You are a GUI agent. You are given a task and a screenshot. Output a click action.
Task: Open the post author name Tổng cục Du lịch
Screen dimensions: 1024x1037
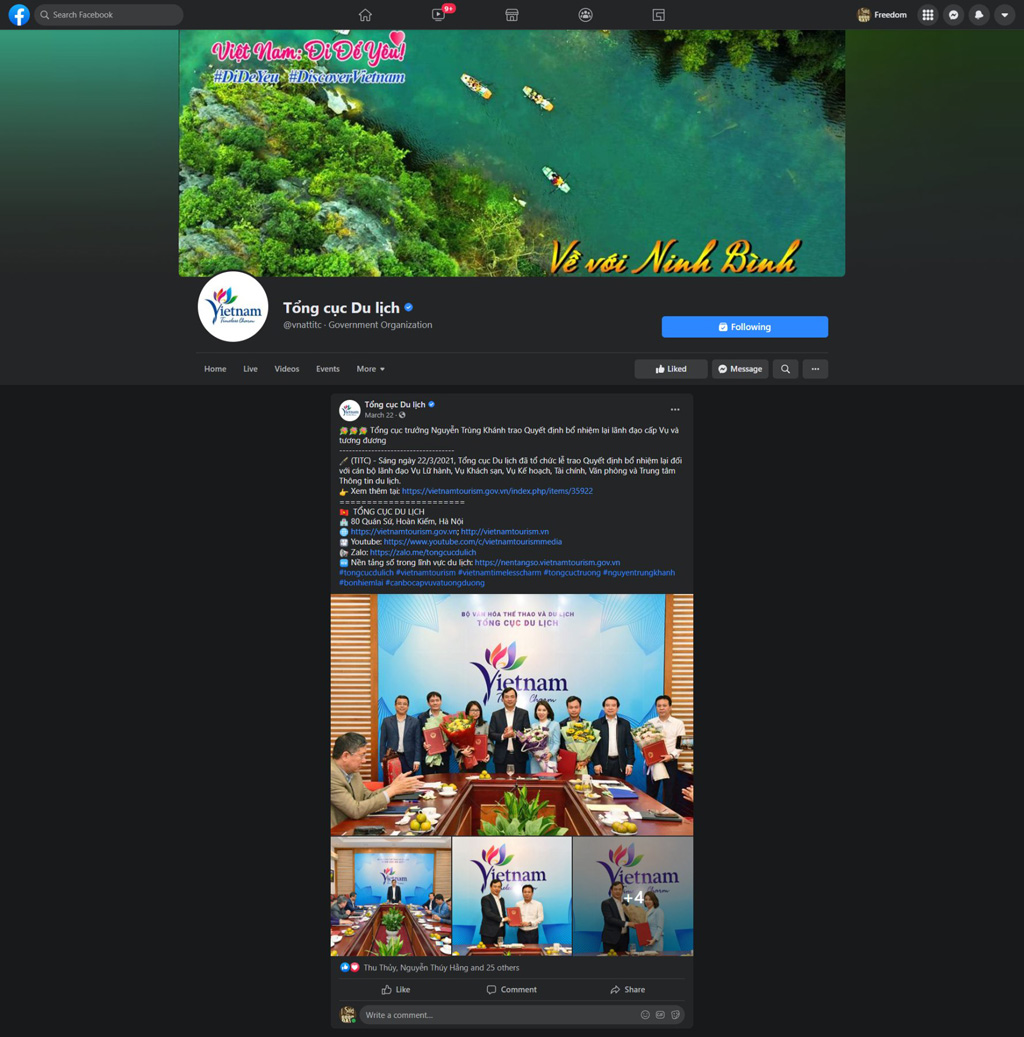point(395,404)
